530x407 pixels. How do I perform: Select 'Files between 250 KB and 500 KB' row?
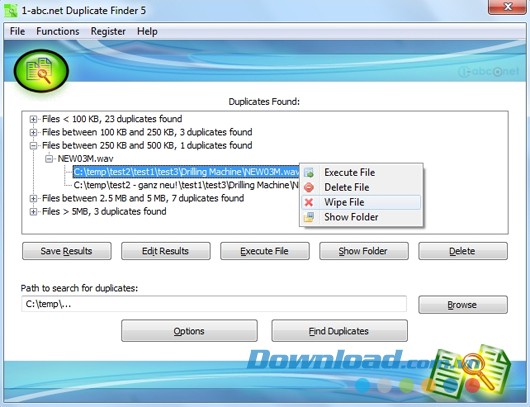coord(147,146)
